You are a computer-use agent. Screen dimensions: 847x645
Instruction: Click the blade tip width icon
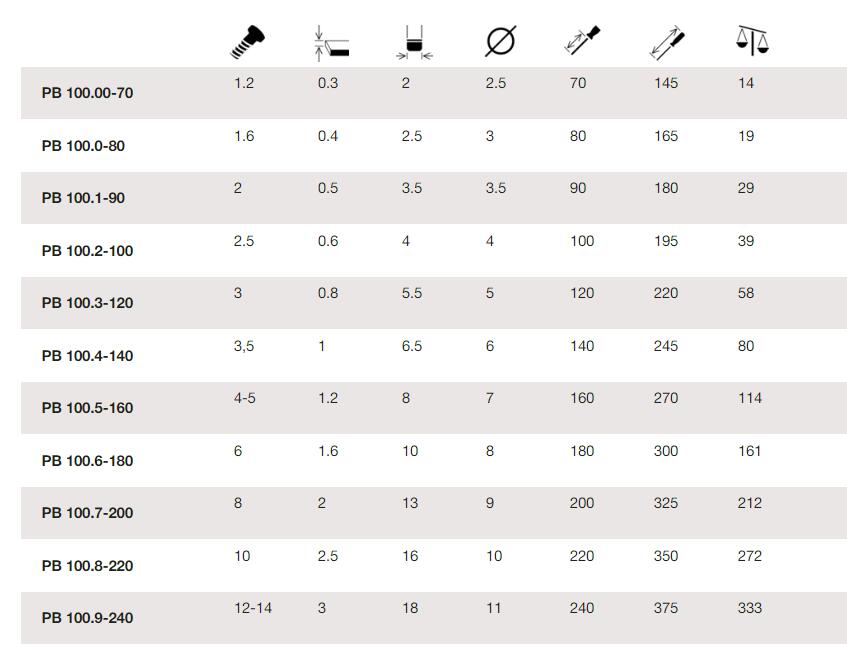click(414, 43)
